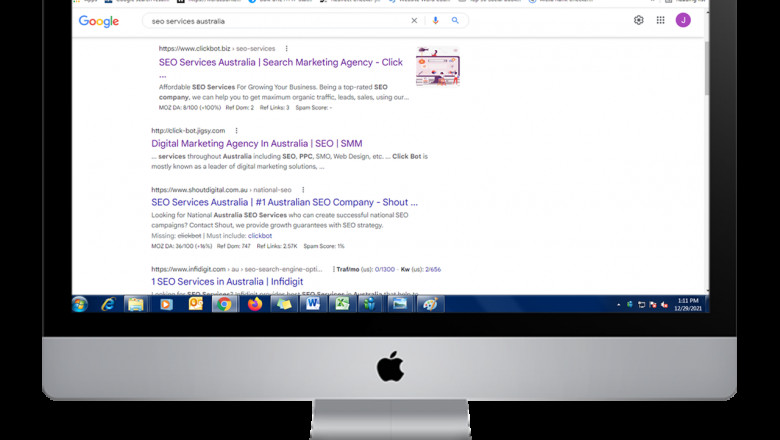Open options menu beside shoutdigital.com.au URL

tap(303, 189)
